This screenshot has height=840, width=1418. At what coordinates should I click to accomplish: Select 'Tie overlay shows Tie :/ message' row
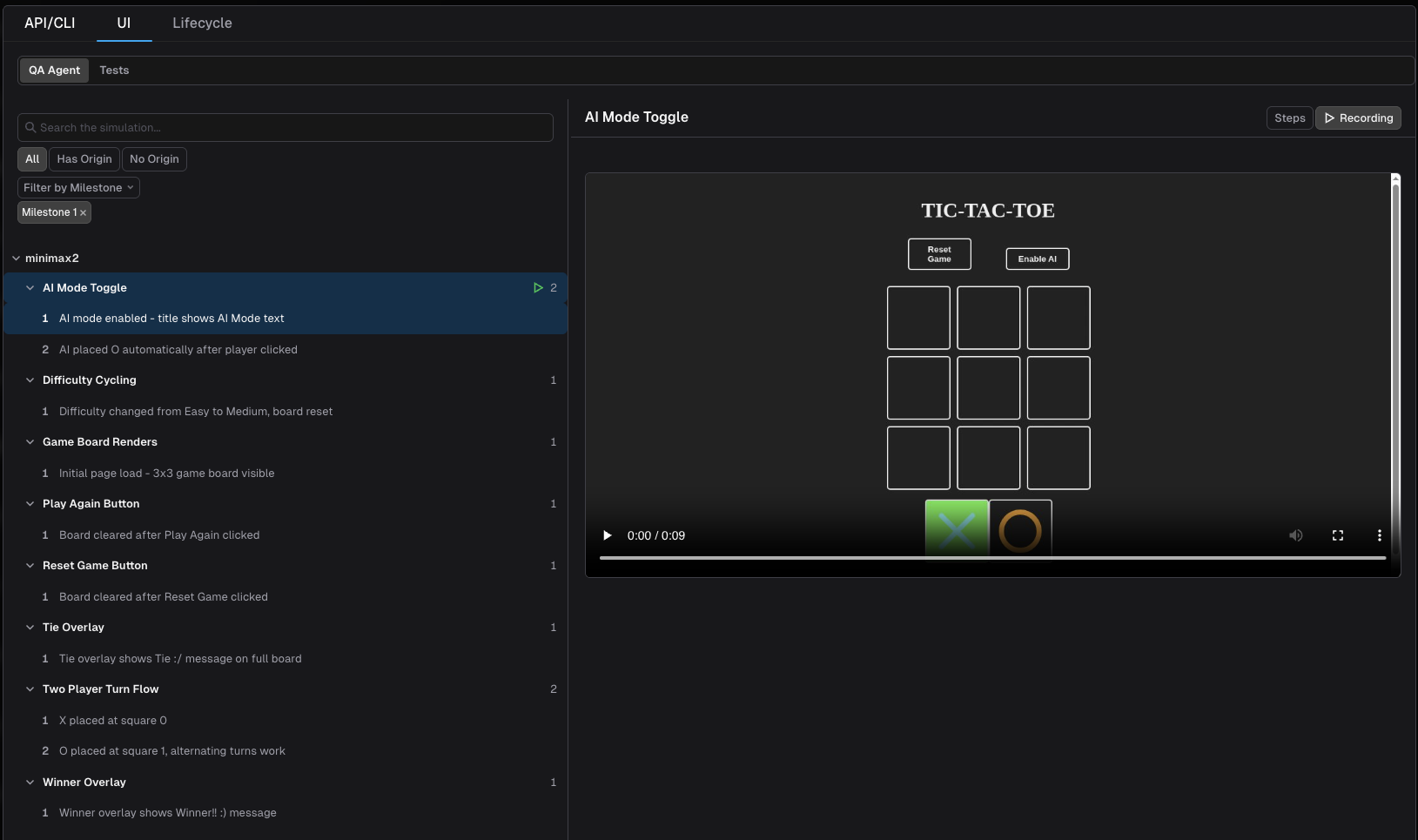tap(286, 659)
